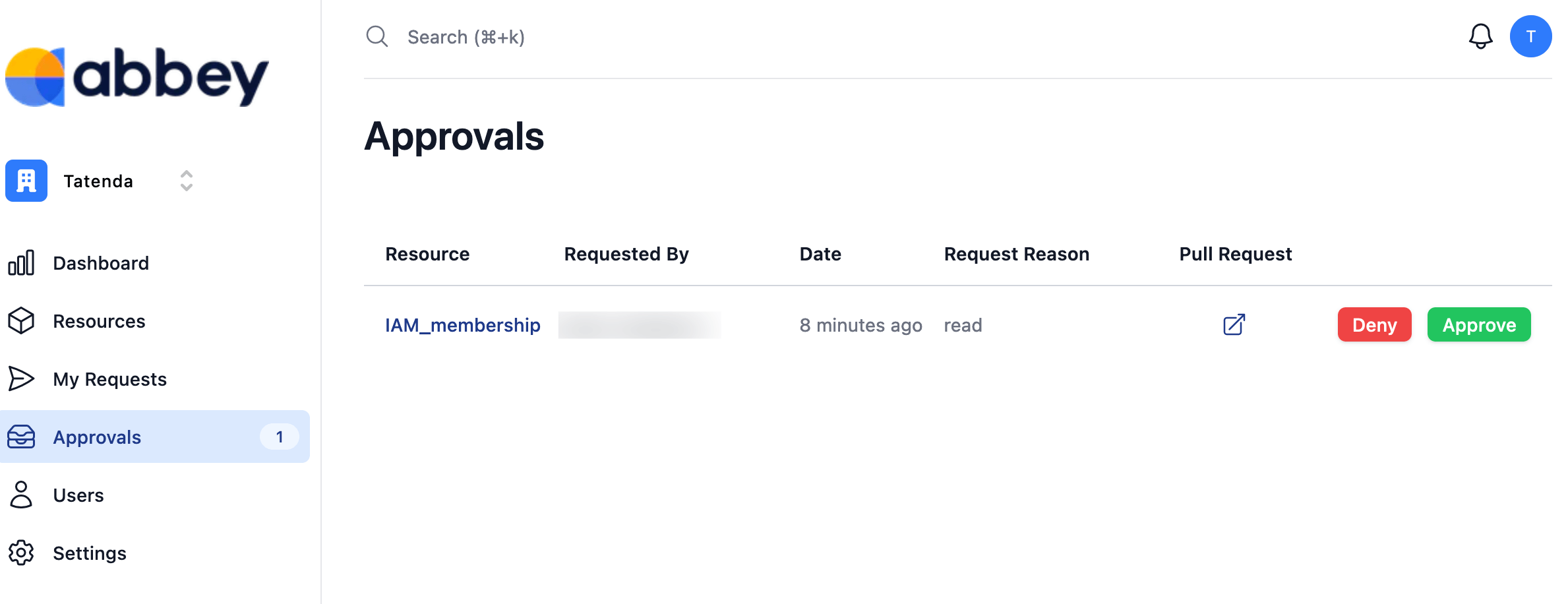The width and height of the screenshot is (1568, 604).
Task: Open the IAM_membership resource link
Action: pyautogui.click(x=463, y=325)
